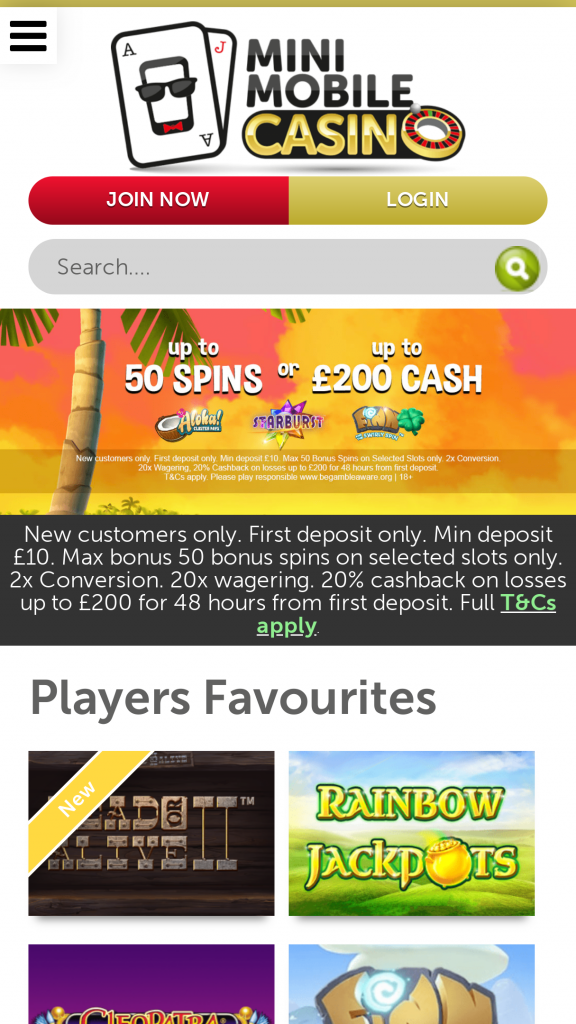Click the Players Favourites heading
This screenshot has width=576, height=1024.
tap(232, 699)
